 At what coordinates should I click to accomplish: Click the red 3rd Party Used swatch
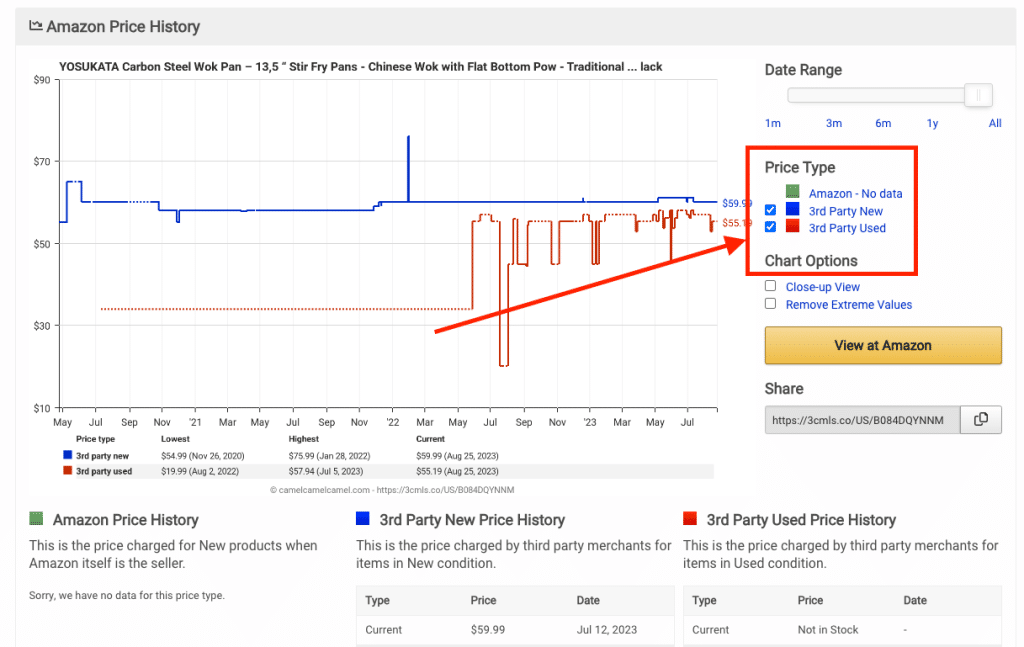tap(792, 226)
